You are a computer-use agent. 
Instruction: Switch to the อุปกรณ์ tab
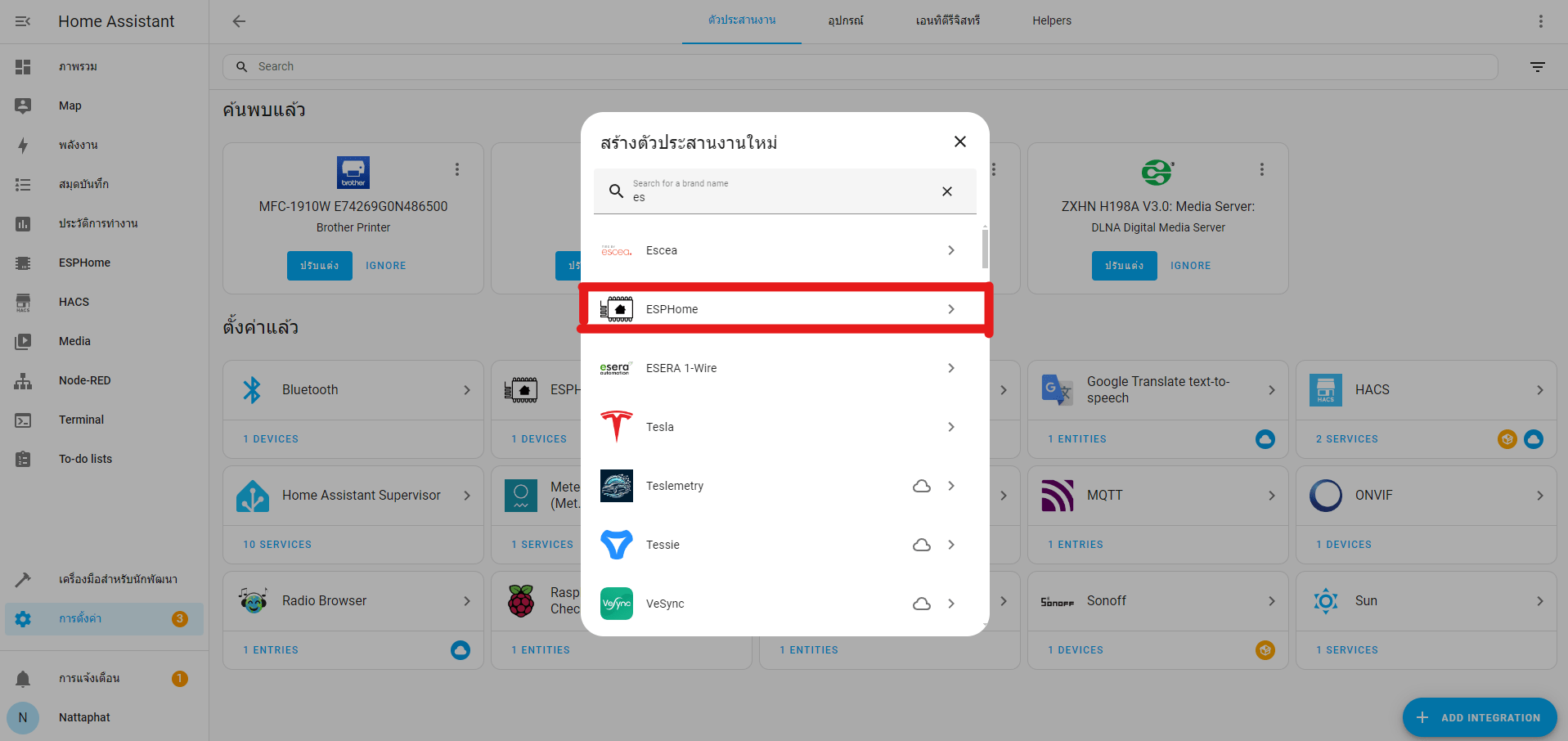tap(846, 21)
